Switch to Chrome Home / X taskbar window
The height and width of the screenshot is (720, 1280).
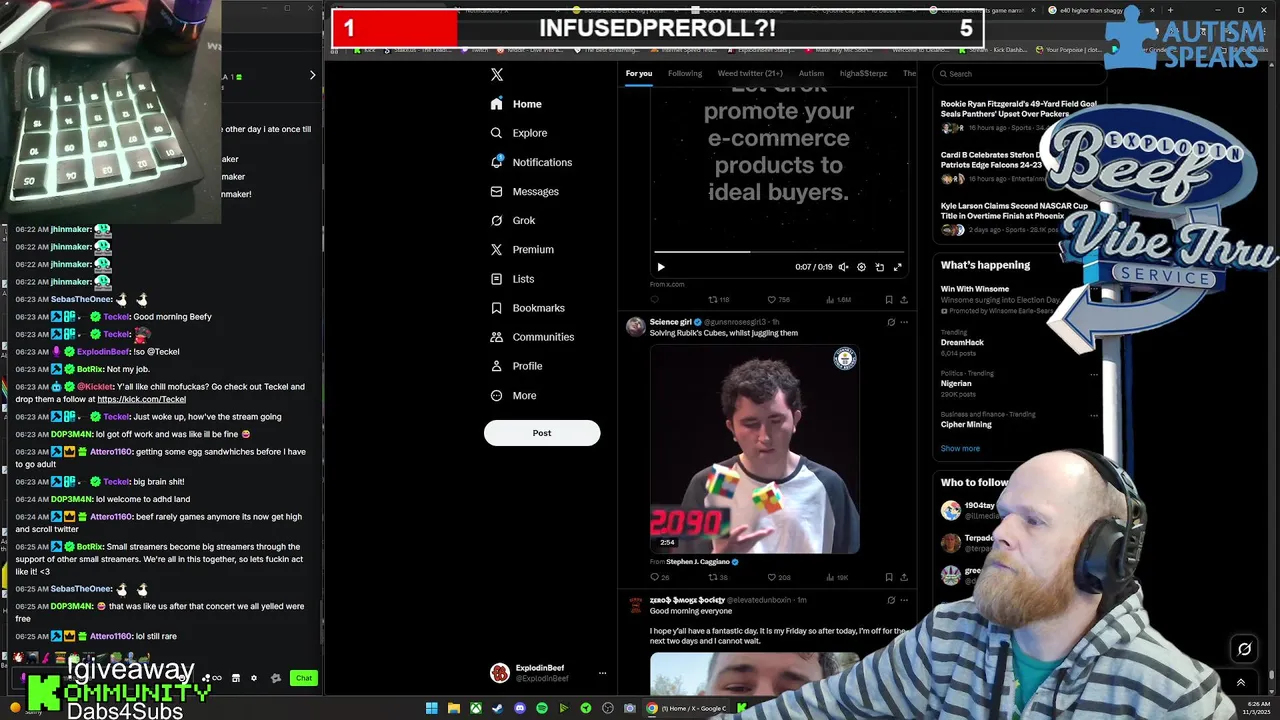[688, 708]
